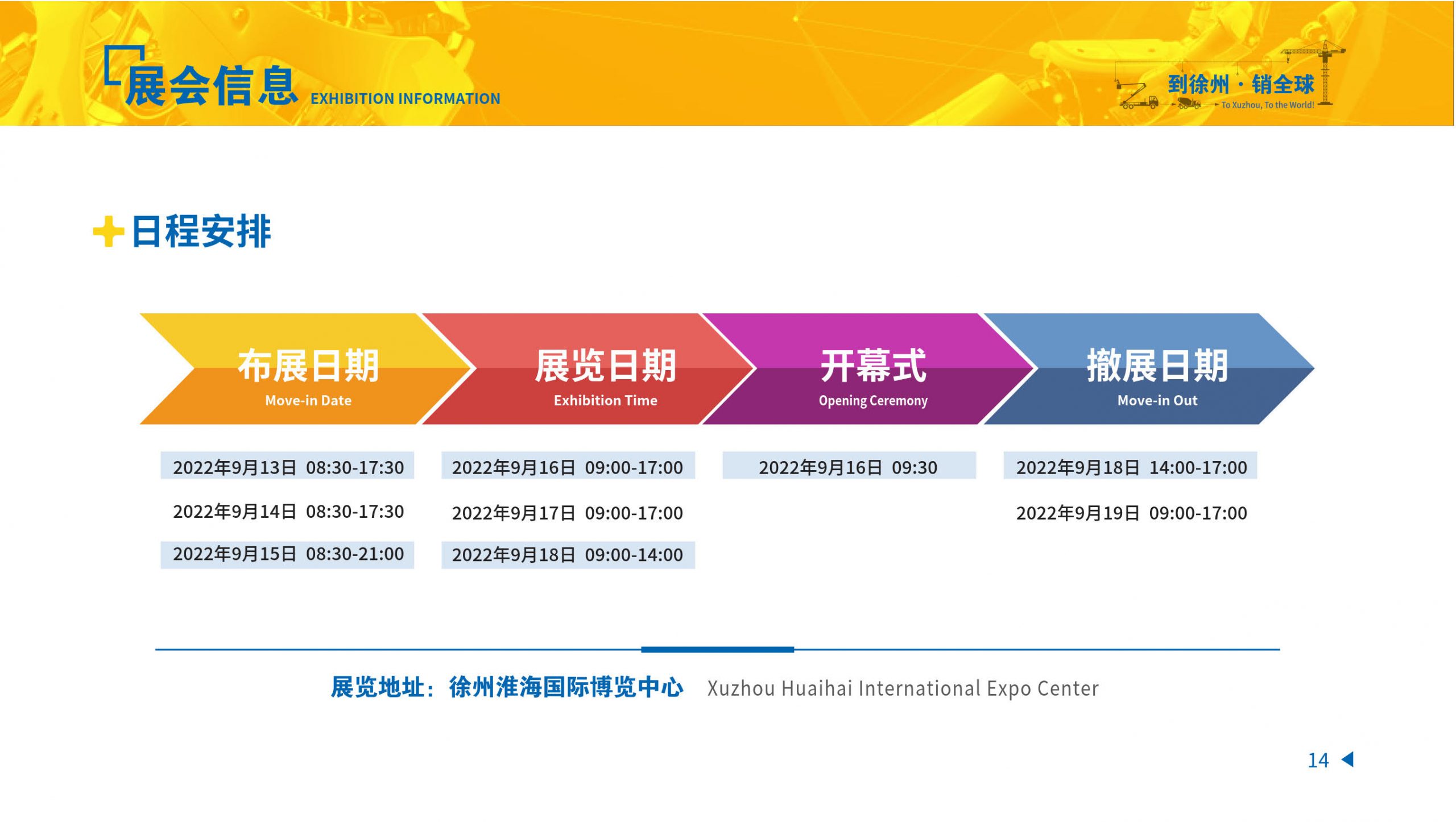
Task: Click the thick blue segment on divider line
Action: pos(717,649)
